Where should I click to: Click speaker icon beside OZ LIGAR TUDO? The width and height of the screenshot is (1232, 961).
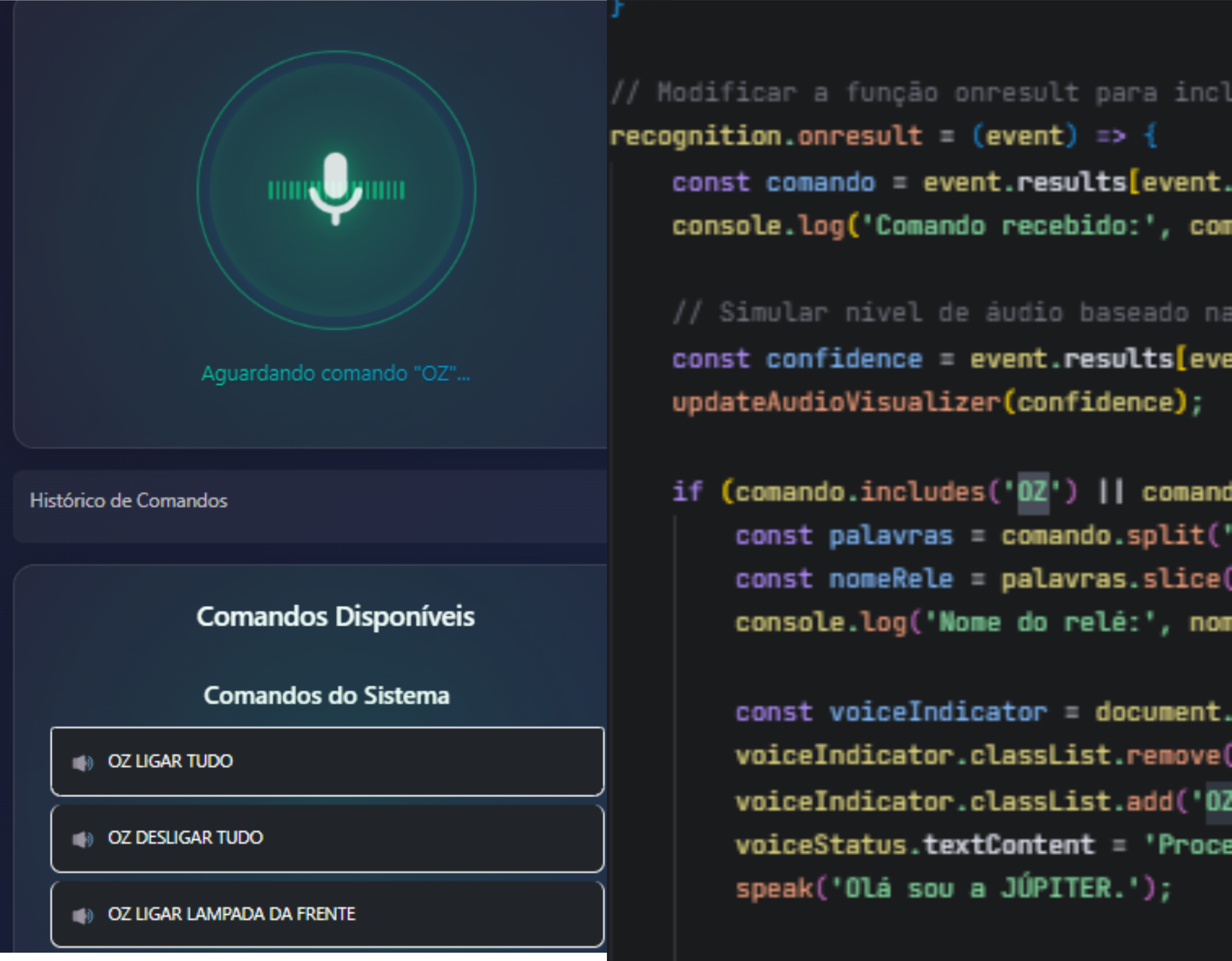(x=82, y=762)
